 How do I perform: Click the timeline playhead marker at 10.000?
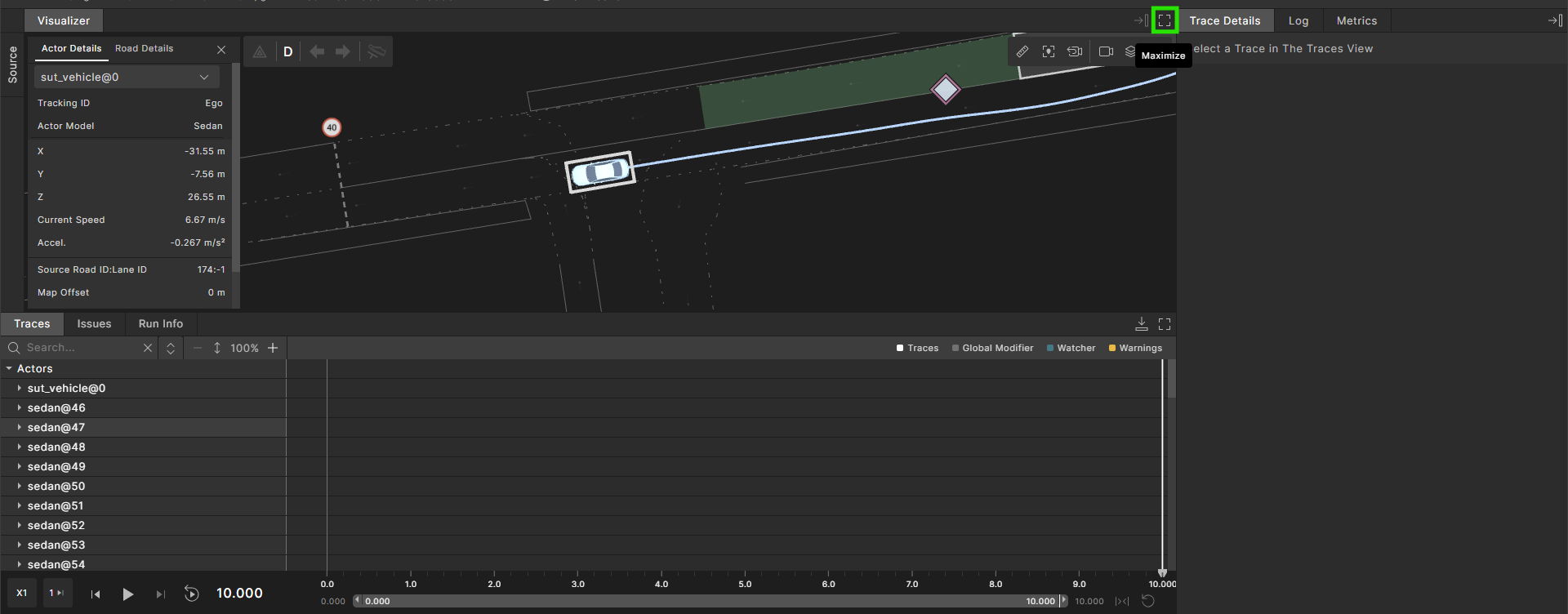(1162, 573)
